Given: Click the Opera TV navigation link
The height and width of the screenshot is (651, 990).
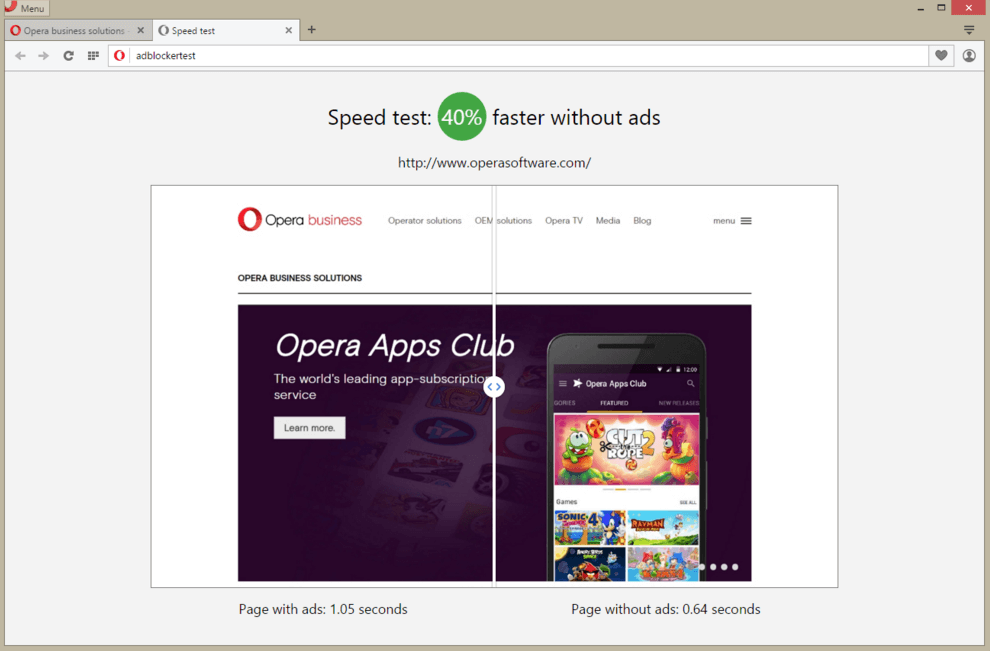Looking at the screenshot, I should coord(563,221).
